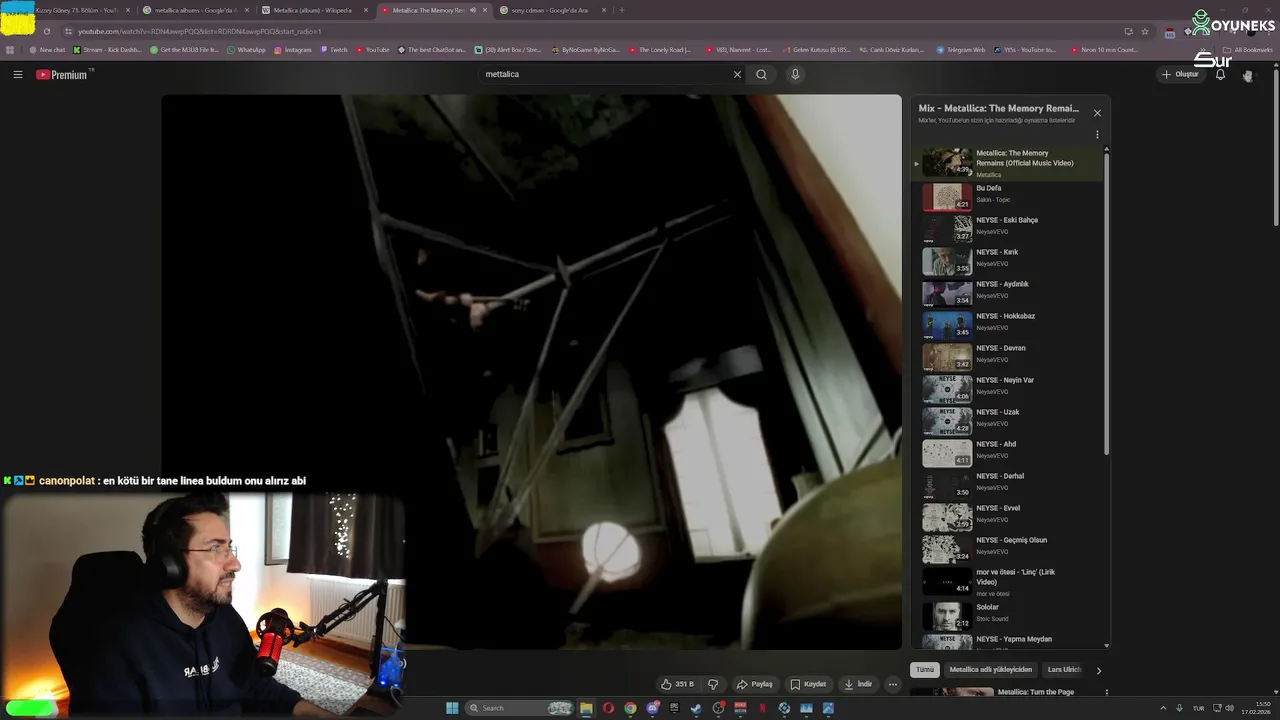
Task: Close the Mix playlist panel
Action: [1097, 113]
